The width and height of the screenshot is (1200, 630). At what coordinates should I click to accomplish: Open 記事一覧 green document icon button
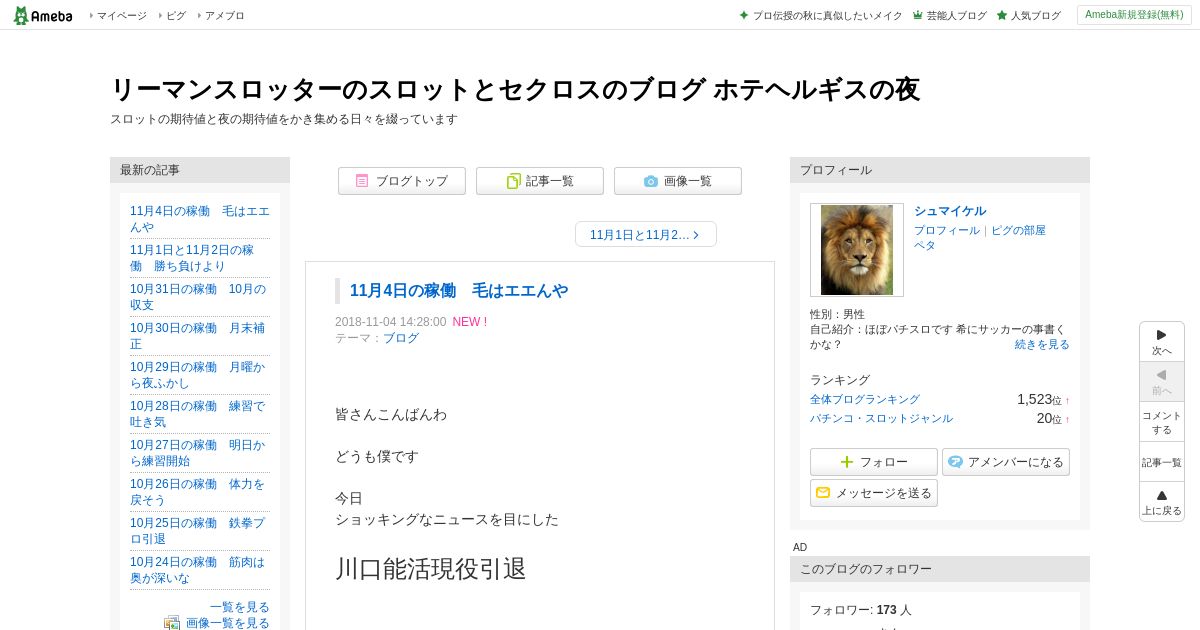tap(540, 181)
